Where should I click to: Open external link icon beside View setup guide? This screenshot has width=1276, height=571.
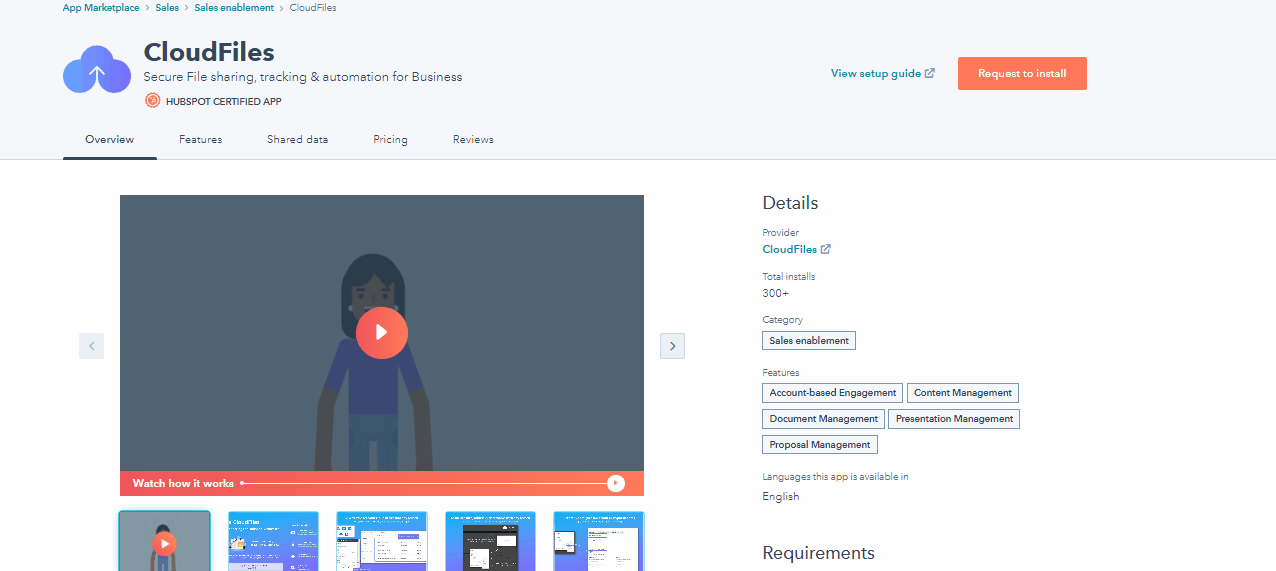click(x=930, y=73)
